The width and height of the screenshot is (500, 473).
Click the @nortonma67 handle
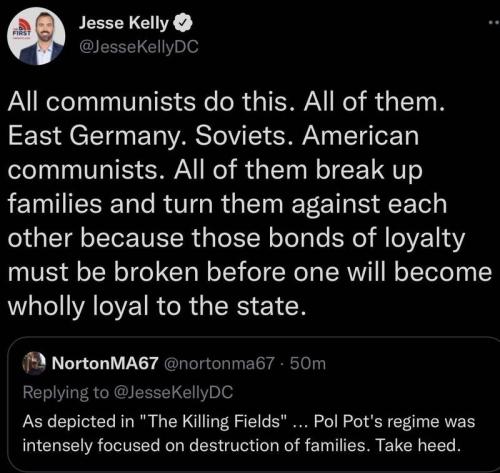tap(219, 364)
